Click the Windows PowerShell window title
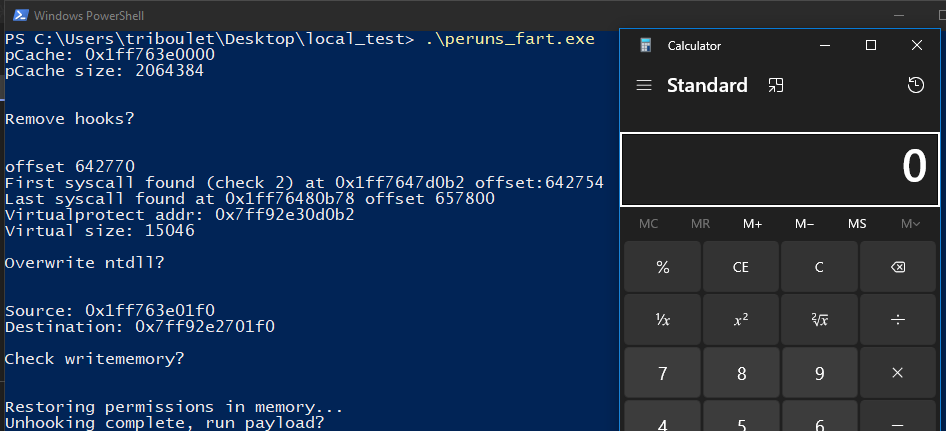The height and width of the screenshot is (431, 946). (89, 16)
